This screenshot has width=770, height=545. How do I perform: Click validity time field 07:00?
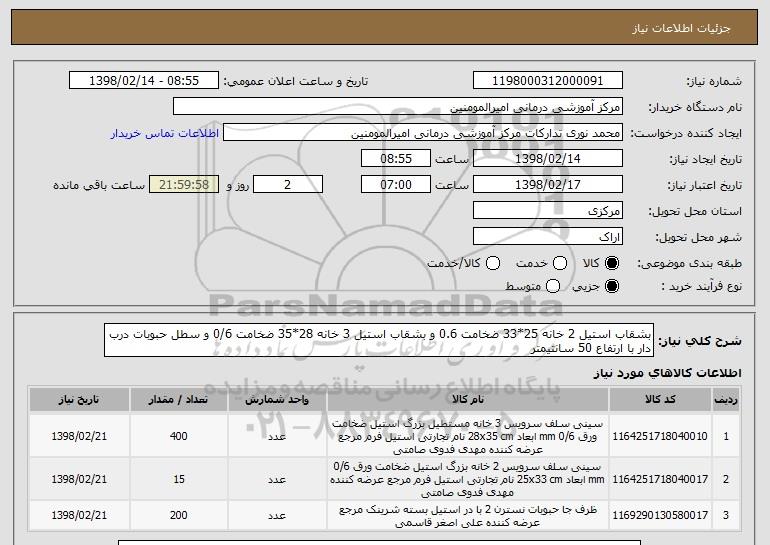(x=396, y=185)
